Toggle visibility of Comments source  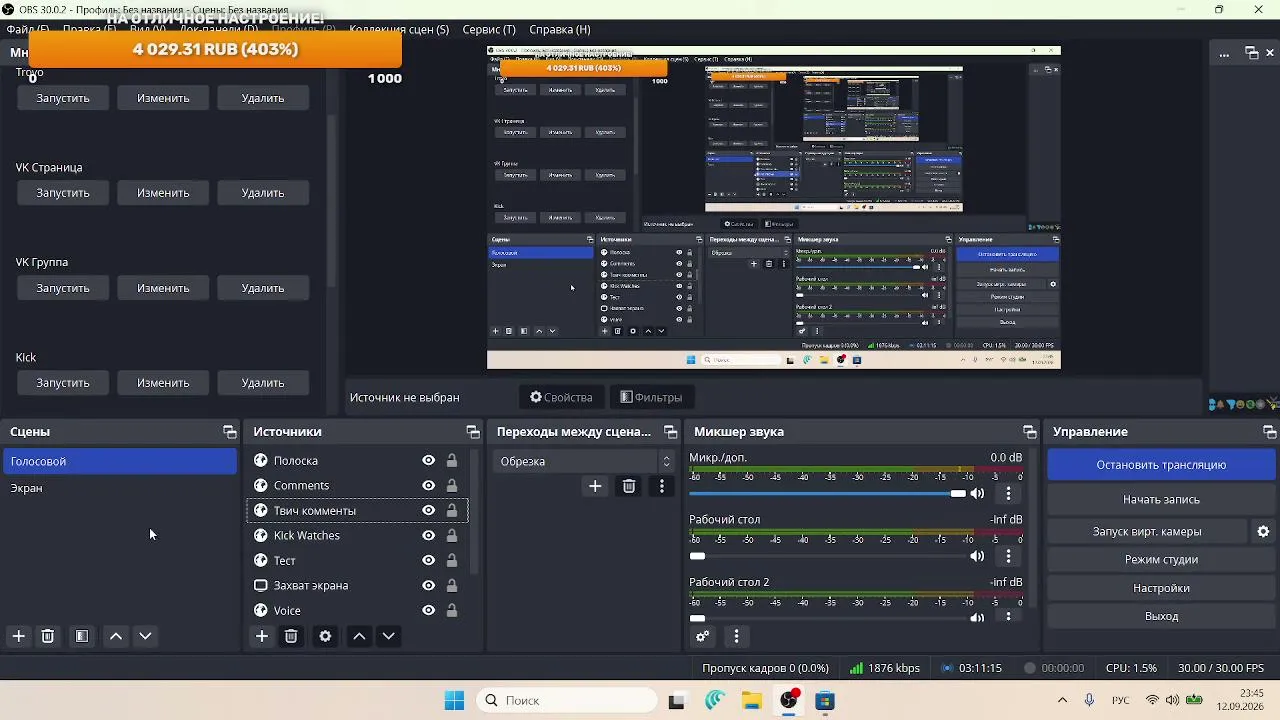coord(428,485)
